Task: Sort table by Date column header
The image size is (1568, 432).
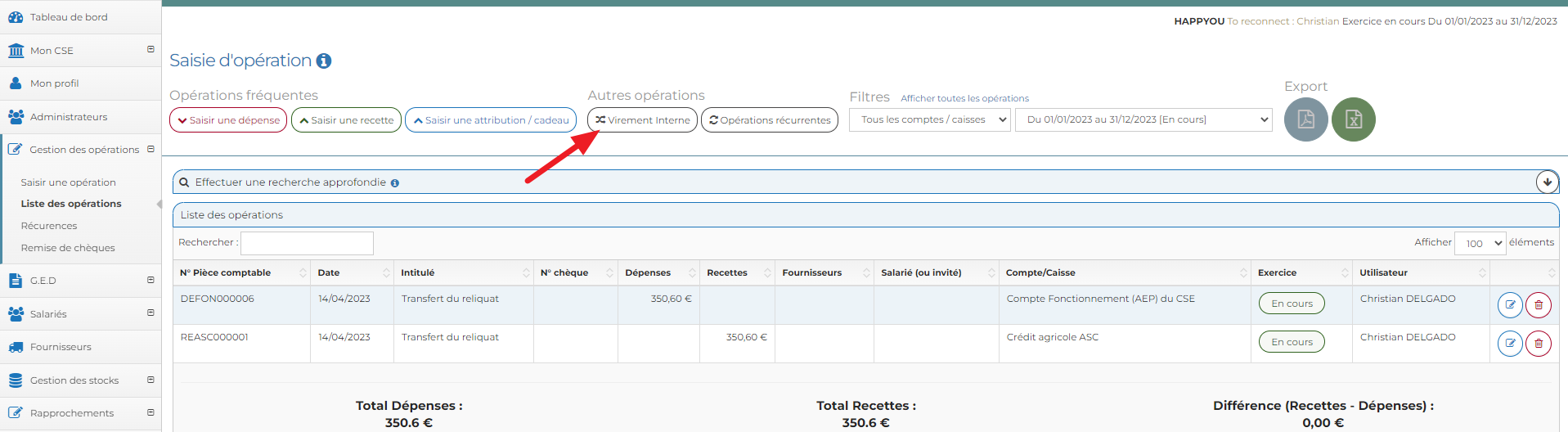Action: 352,273
